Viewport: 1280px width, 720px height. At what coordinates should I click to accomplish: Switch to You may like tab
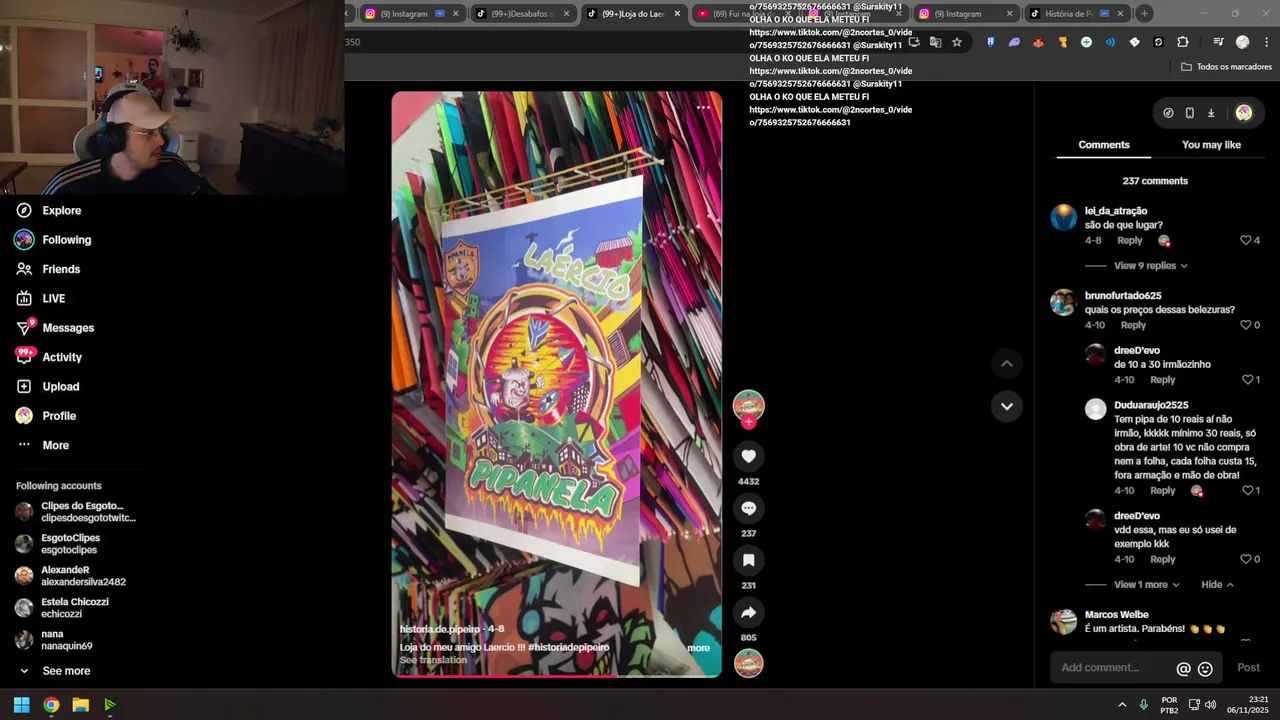tap(1211, 145)
